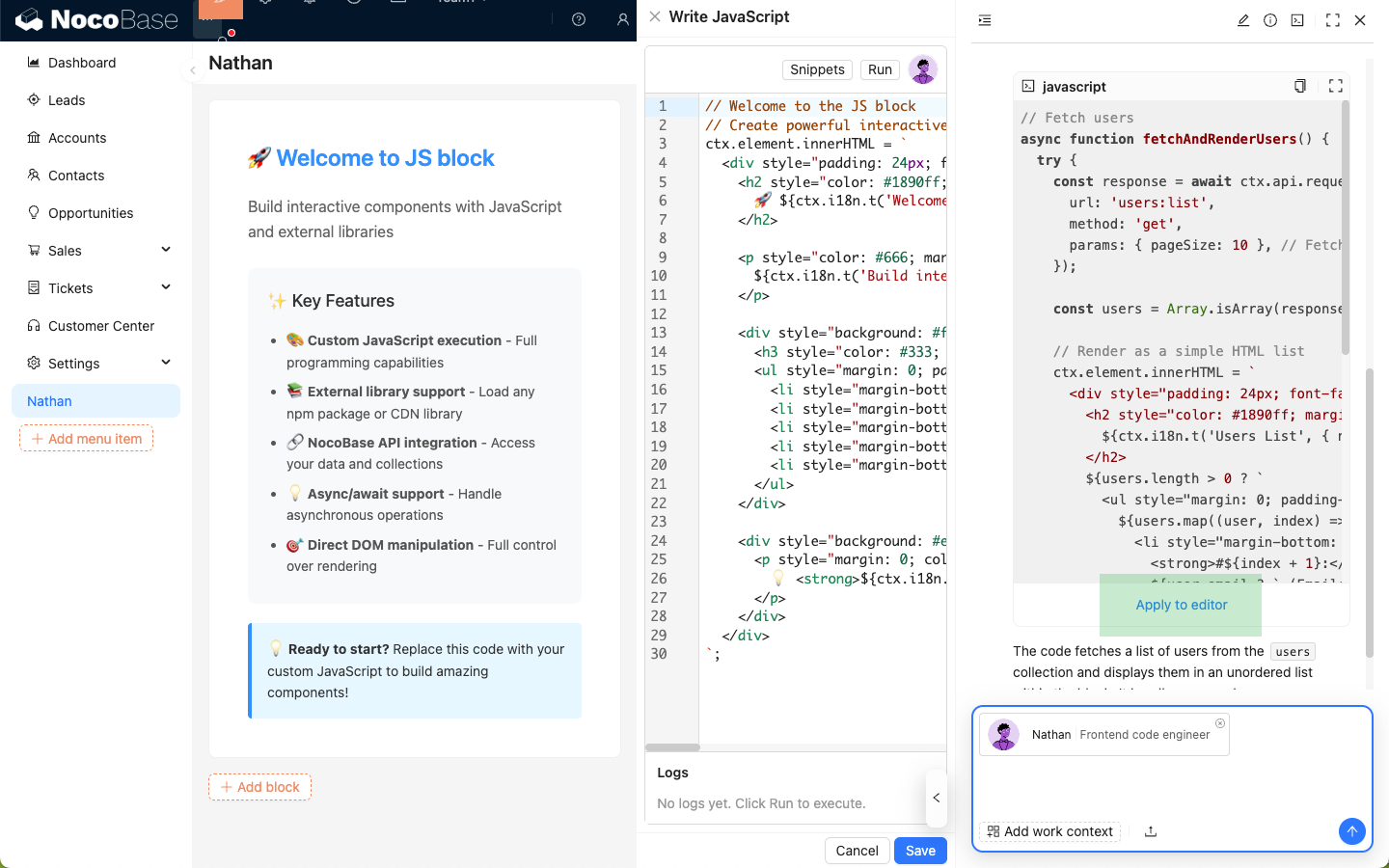
Task: Open the code terminal icon in chat header
Action: 1297,20
